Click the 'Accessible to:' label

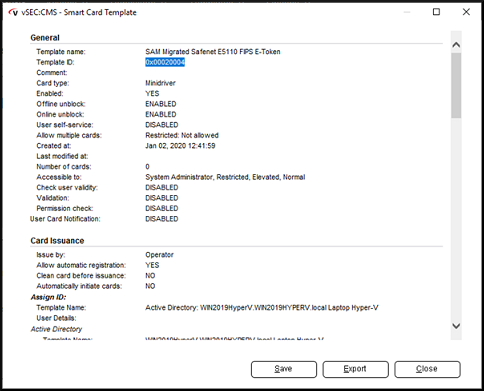pyautogui.click(x=59, y=177)
